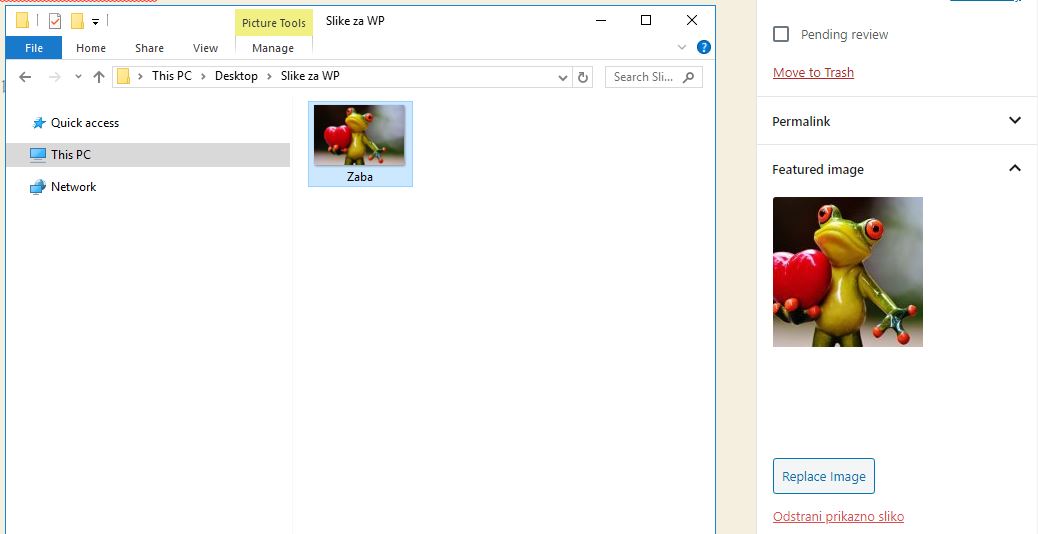Go back using the Back arrow
The width and height of the screenshot is (1038, 534).
click(26, 77)
